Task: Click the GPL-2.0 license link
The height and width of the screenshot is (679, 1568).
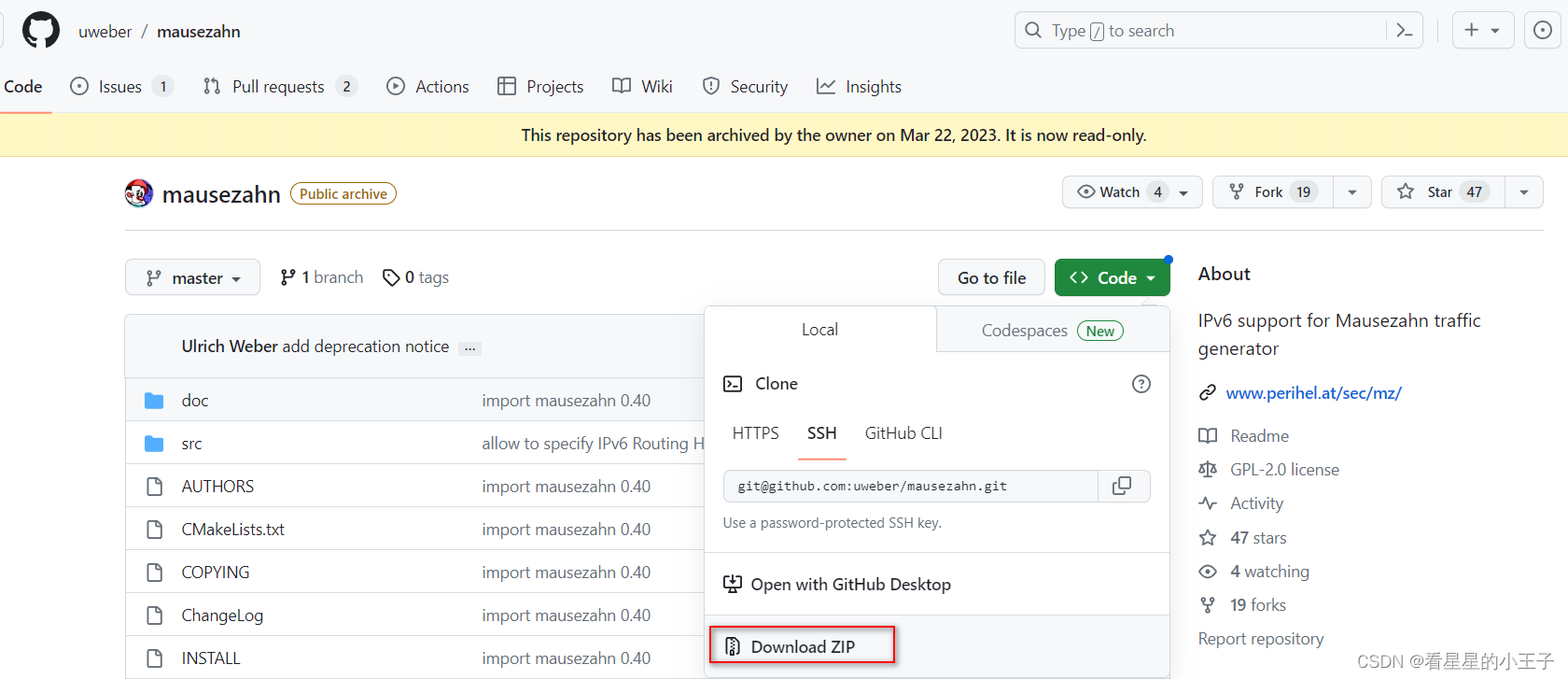Action: (x=1284, y=470)
